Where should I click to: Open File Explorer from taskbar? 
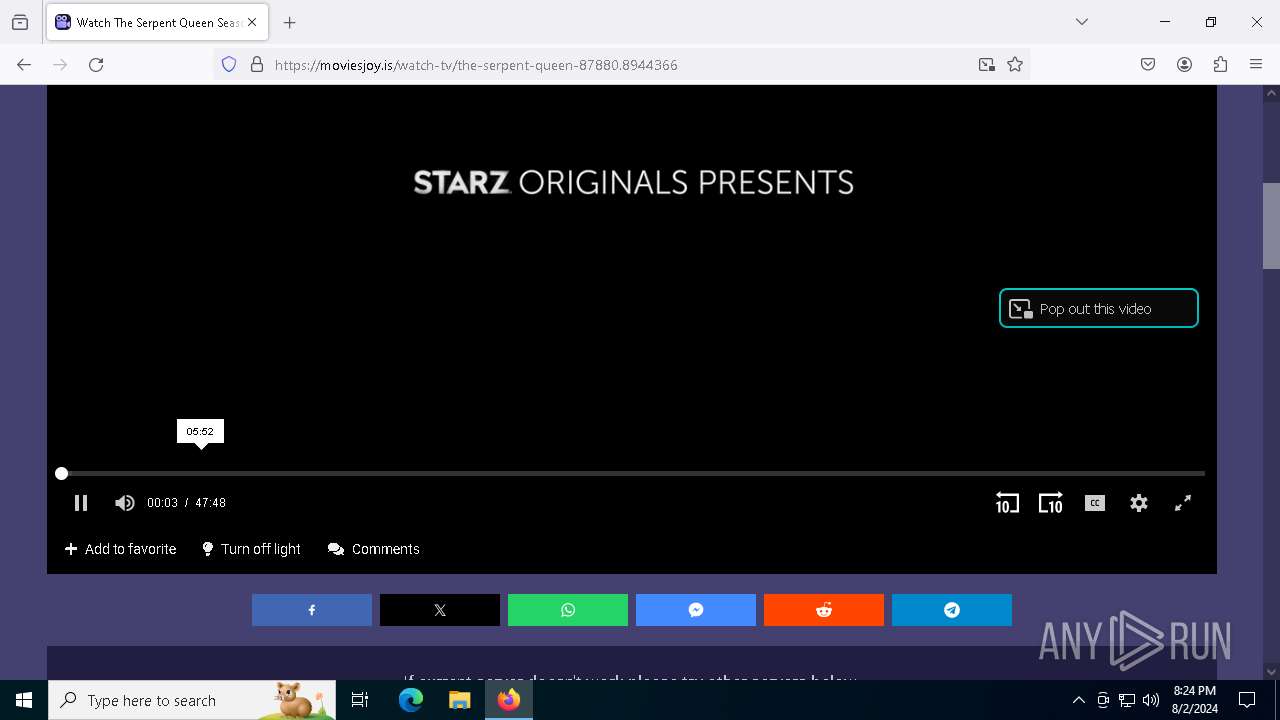tap(459, 700)
